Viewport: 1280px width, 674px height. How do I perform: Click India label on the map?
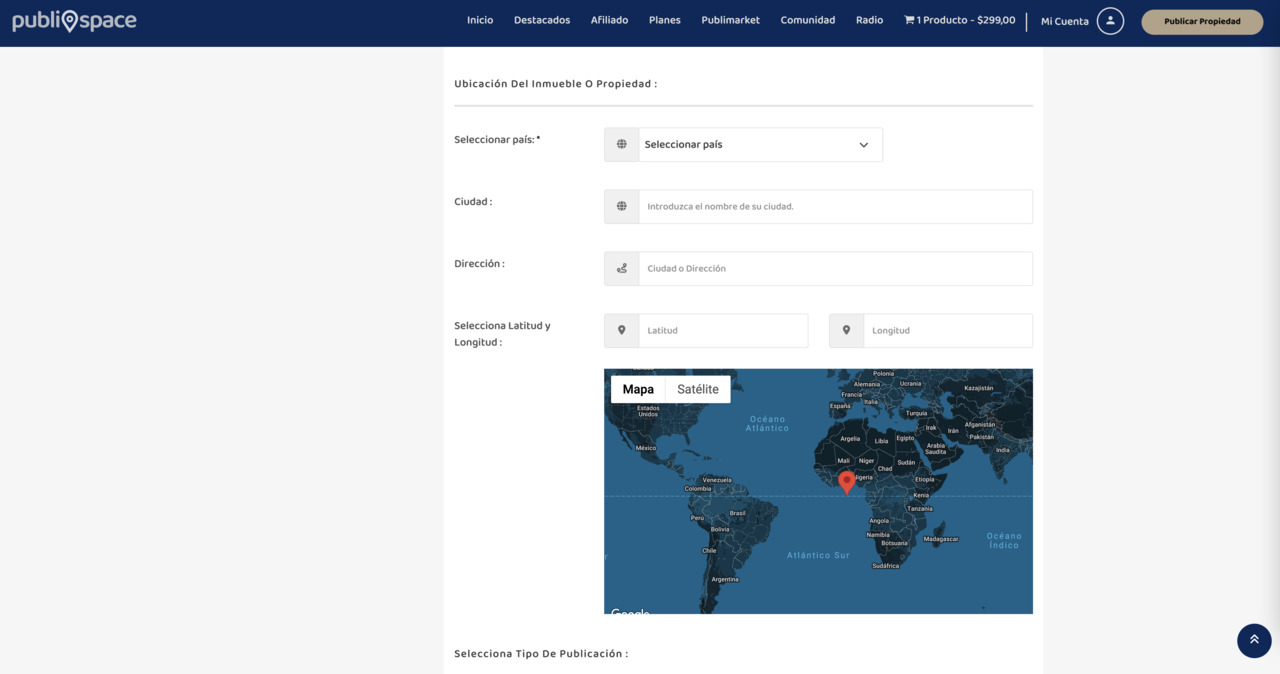[x=1003, y=449]
